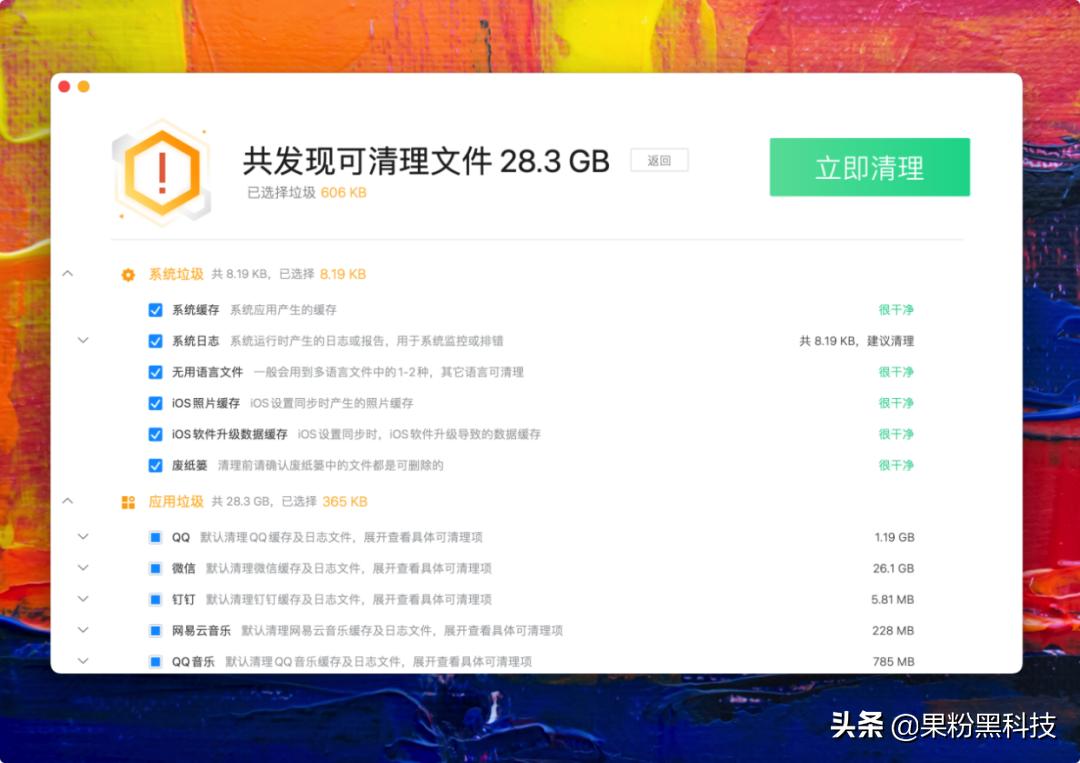Click the grid icon beside 应用垃圾
Viewport: 1080px width, 763px height.
pyautogui.click(x=127, y=502)
